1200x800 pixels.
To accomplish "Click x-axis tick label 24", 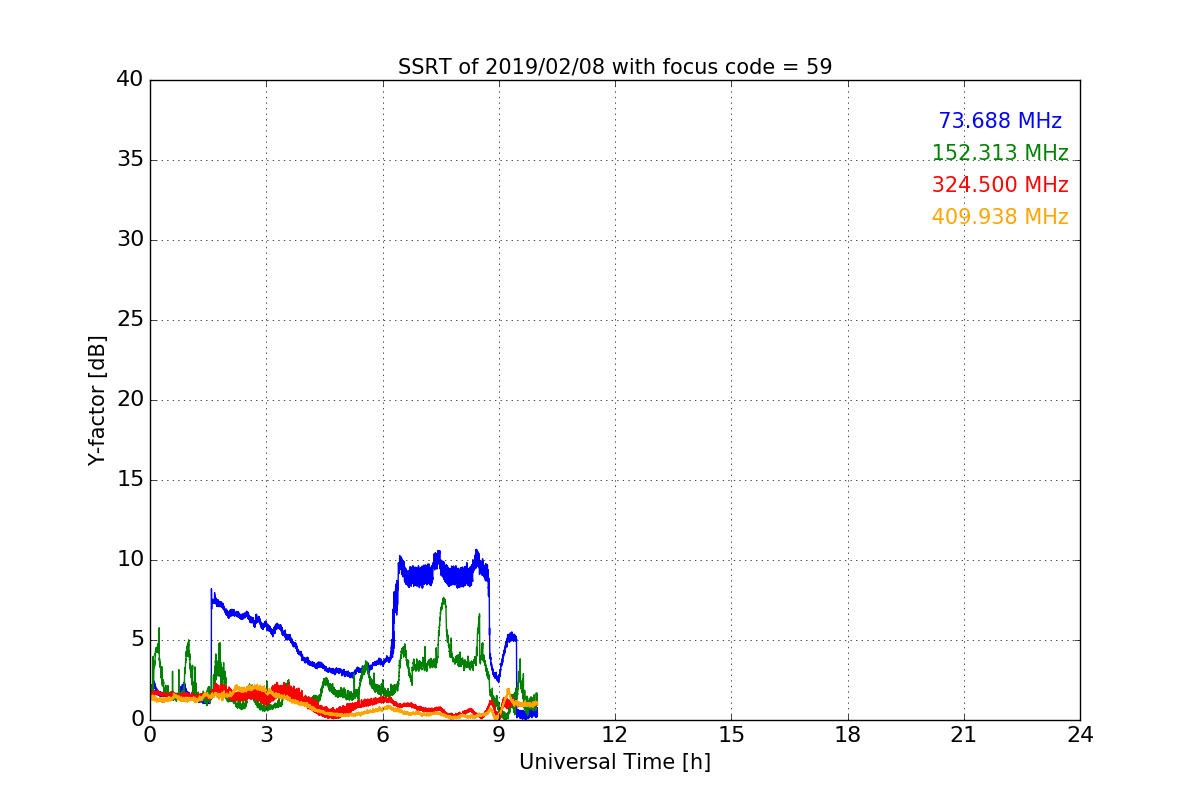I will pyautogui.click(x=1080, y=735).
